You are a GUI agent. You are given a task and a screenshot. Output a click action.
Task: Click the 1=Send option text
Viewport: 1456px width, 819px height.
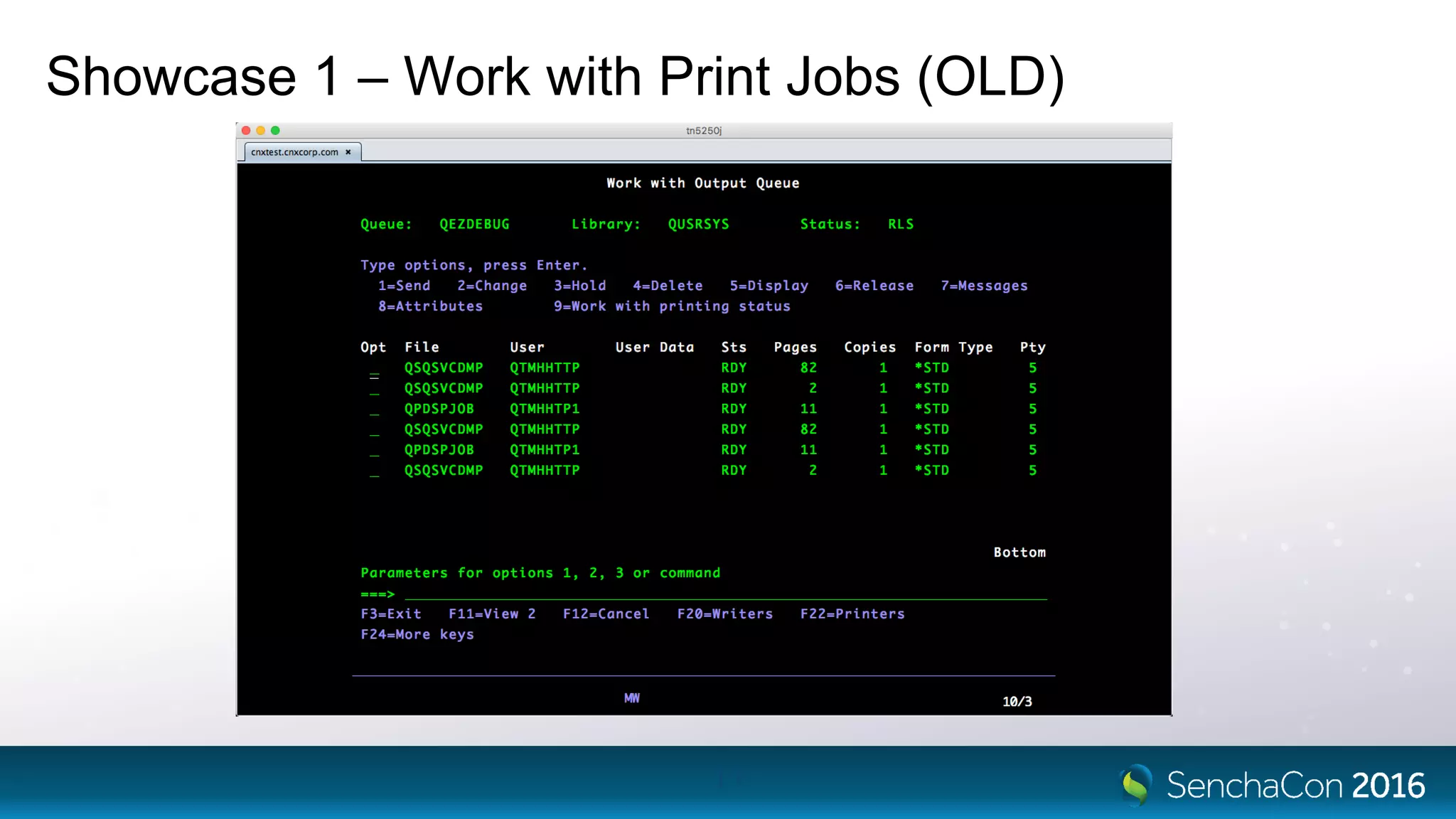(x=404, y=286)
